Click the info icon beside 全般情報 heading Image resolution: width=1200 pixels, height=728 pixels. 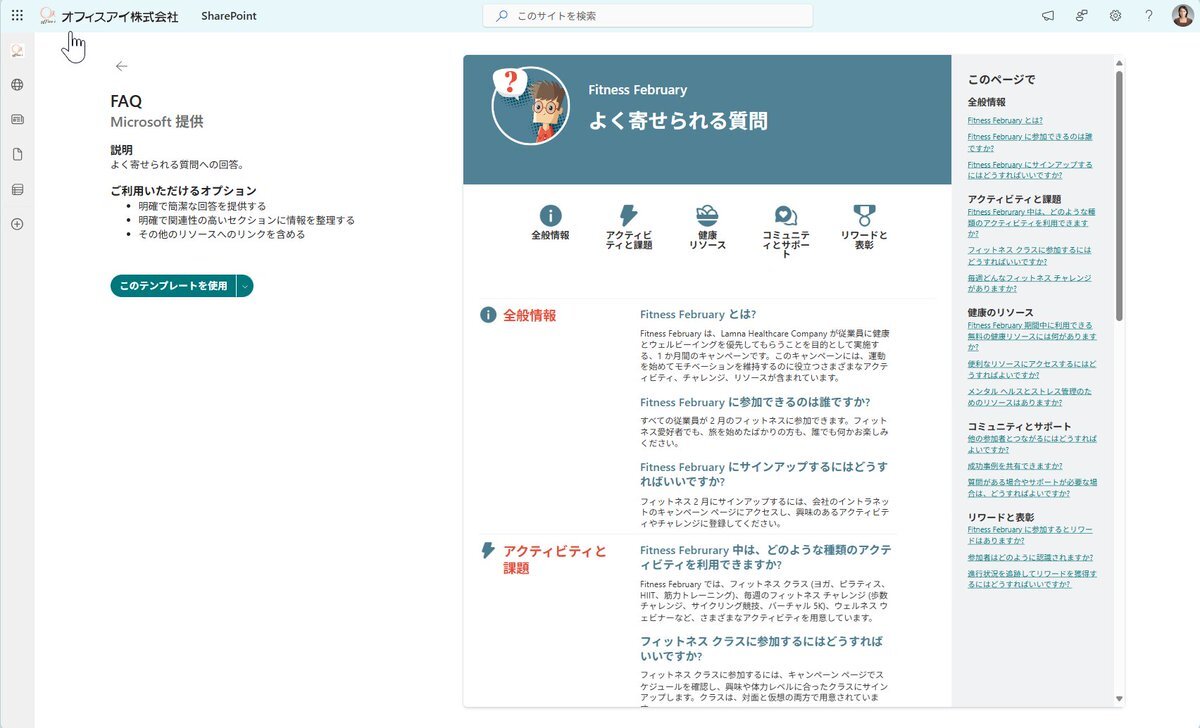click(x=488, y=315)
